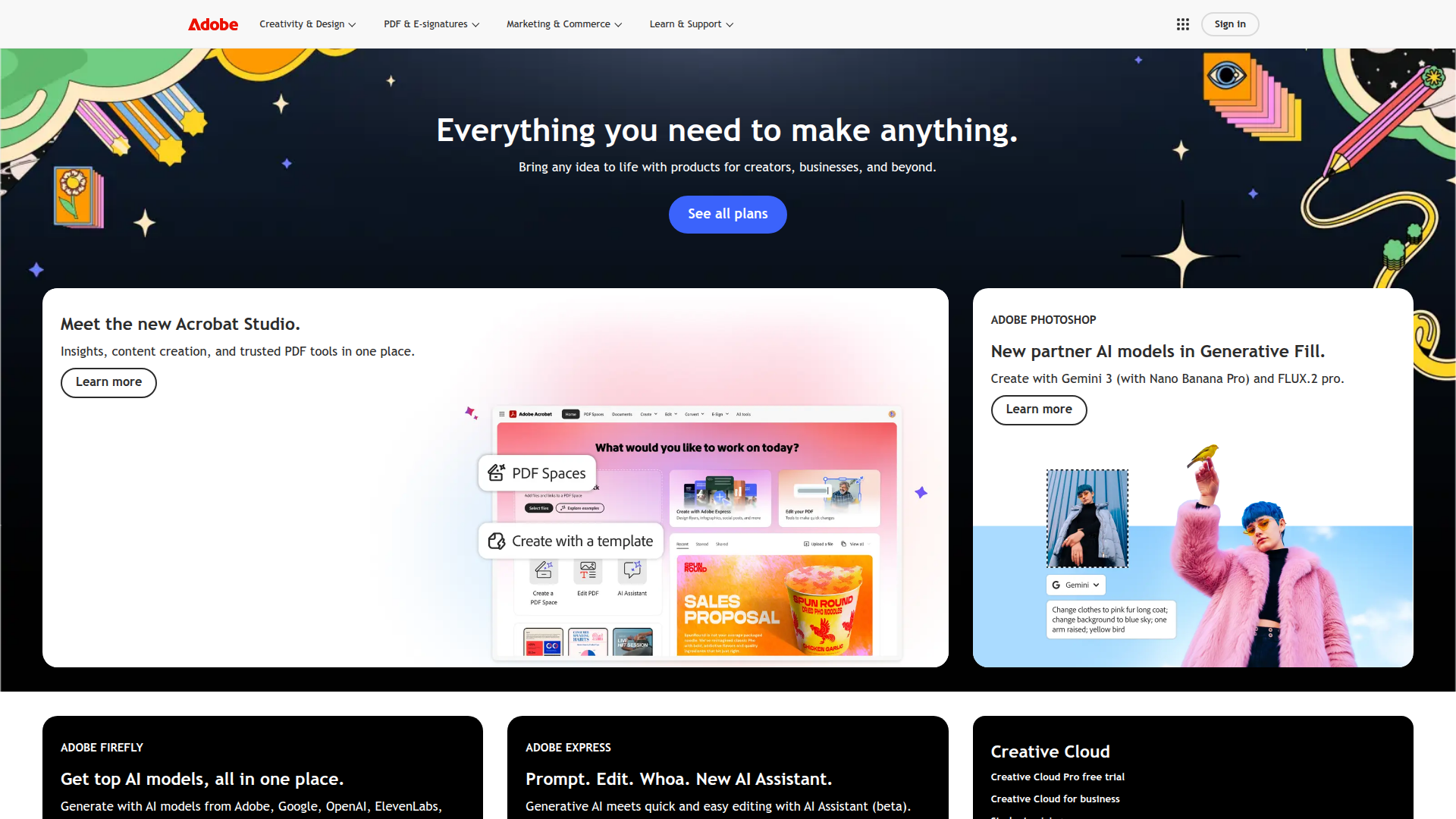This screenshot has width=1456, height=819.
Task: Expand the Learn & Support chevron
Action: coord(728,24)
